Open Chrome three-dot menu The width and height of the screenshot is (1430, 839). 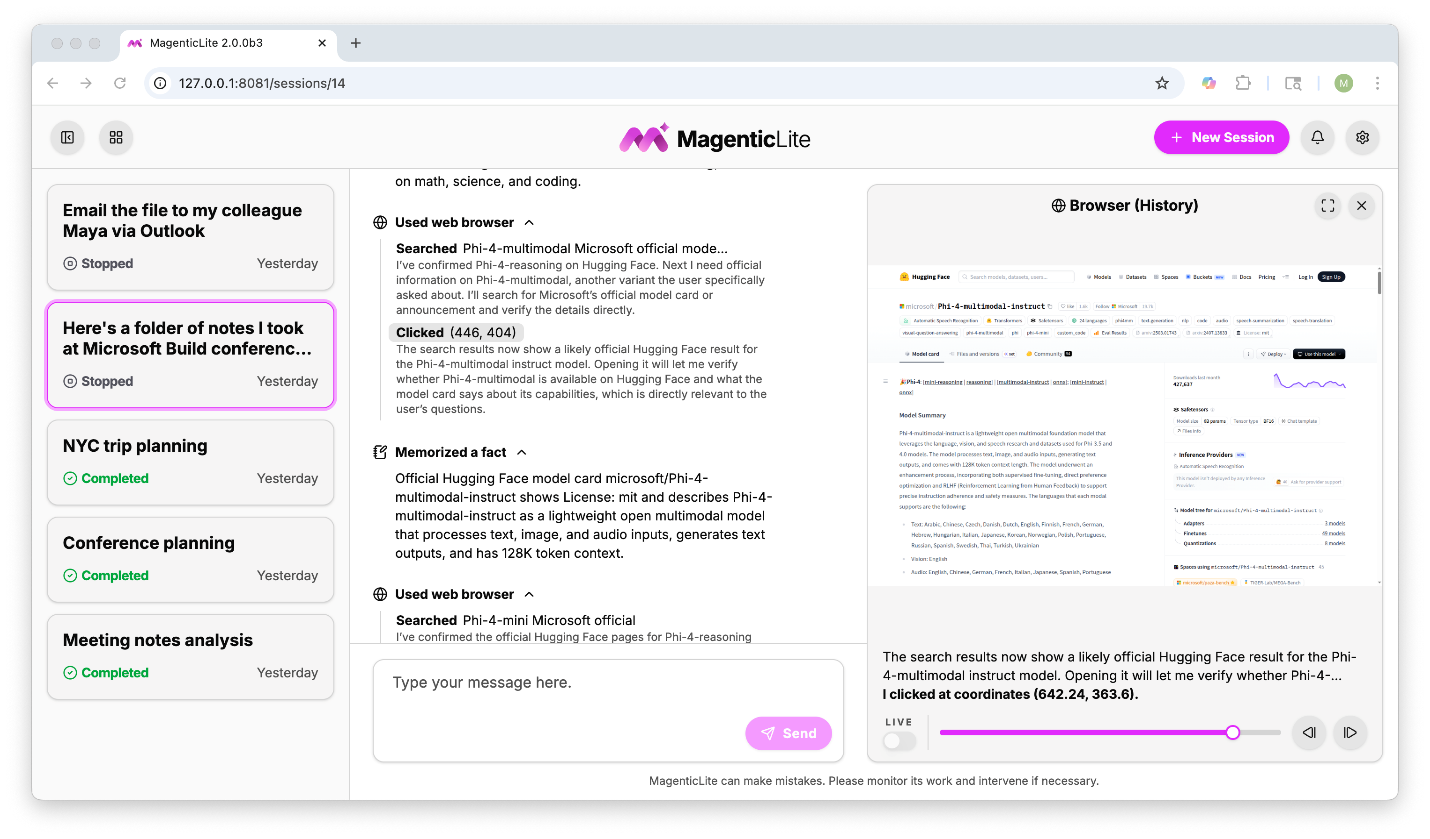1377,83
